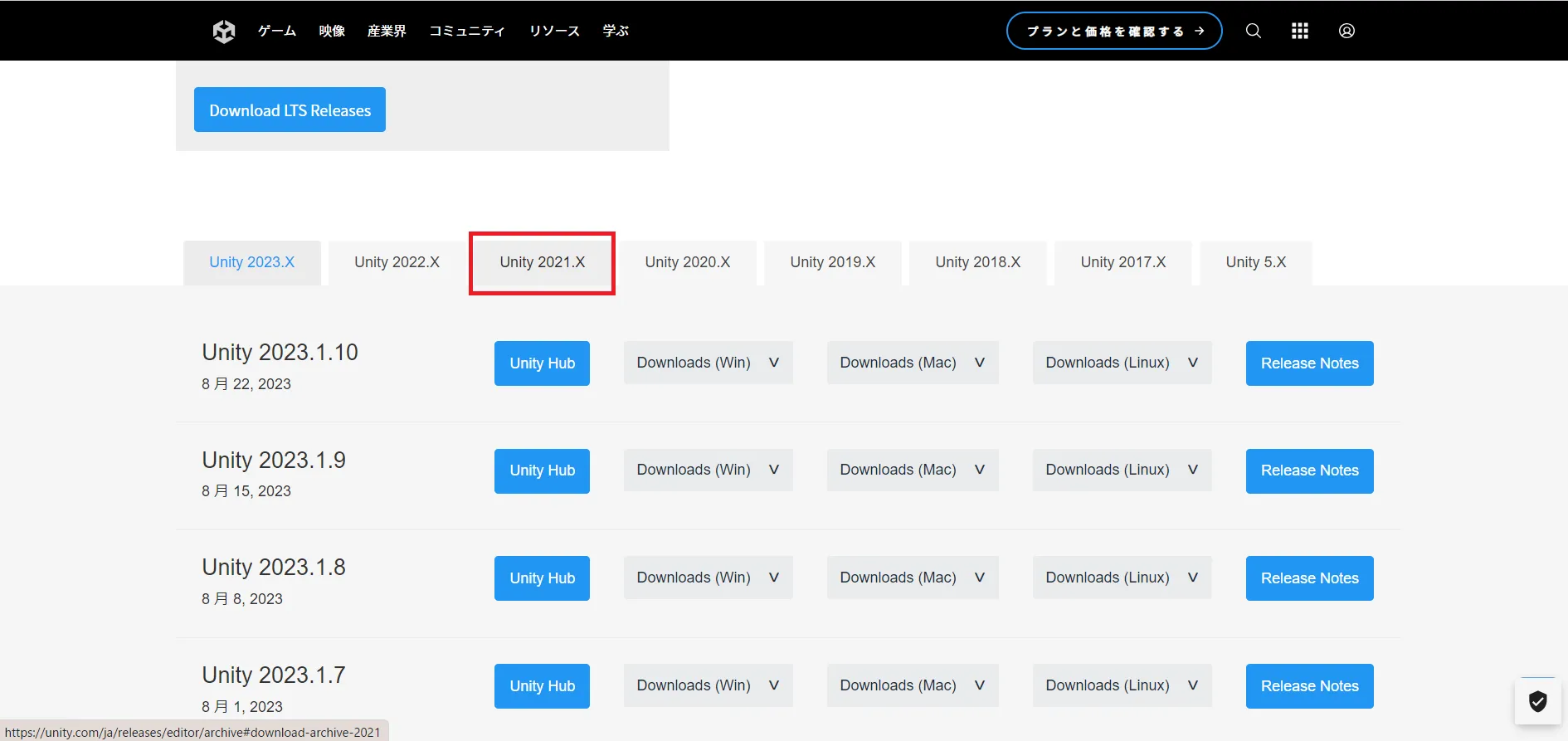Click Unity Hub for Unity 2023.1.8
This screenshot has width=1568, height=741.
click(542, 578)
